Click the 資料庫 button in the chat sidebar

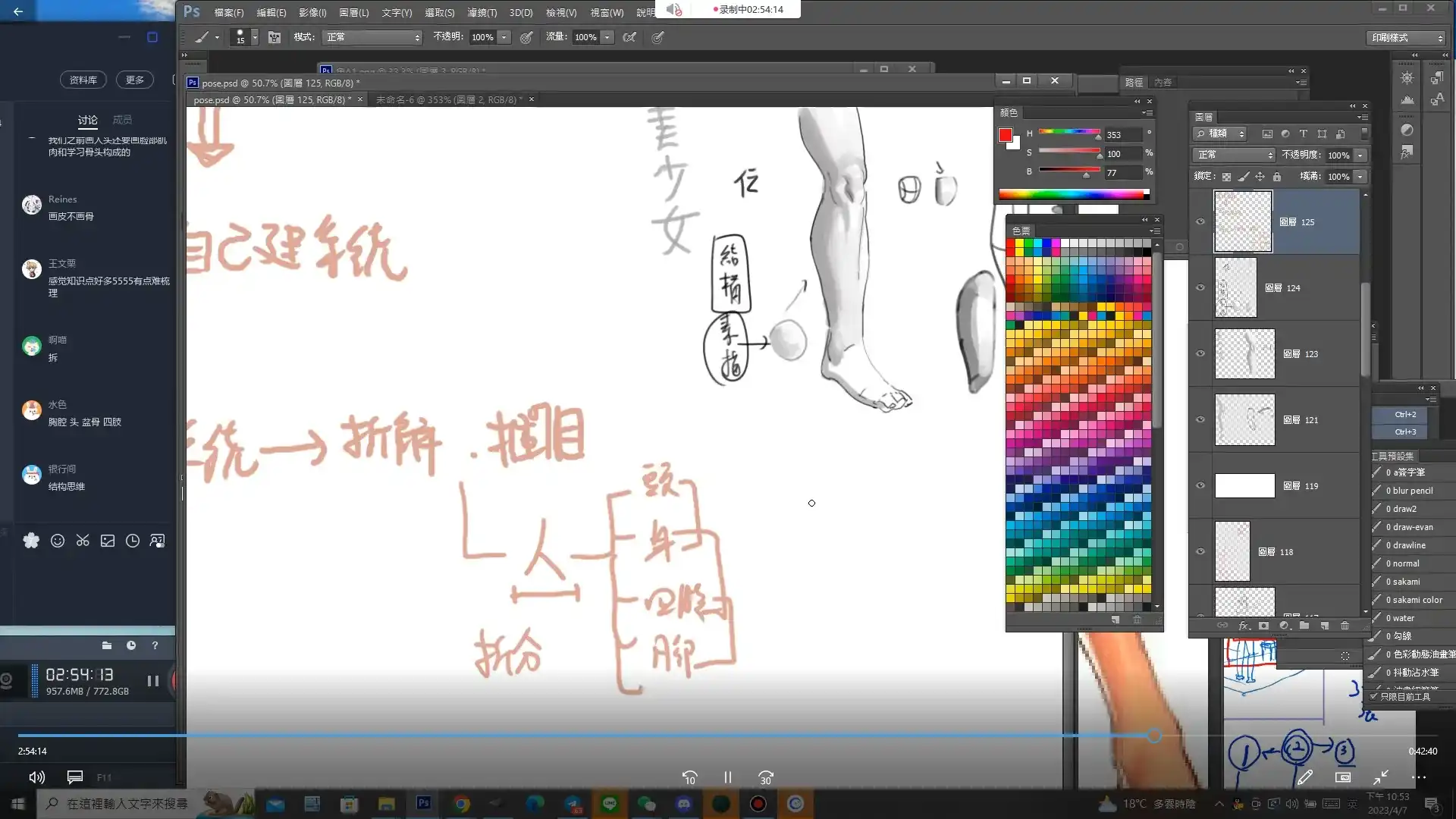(x=83, y=80)
